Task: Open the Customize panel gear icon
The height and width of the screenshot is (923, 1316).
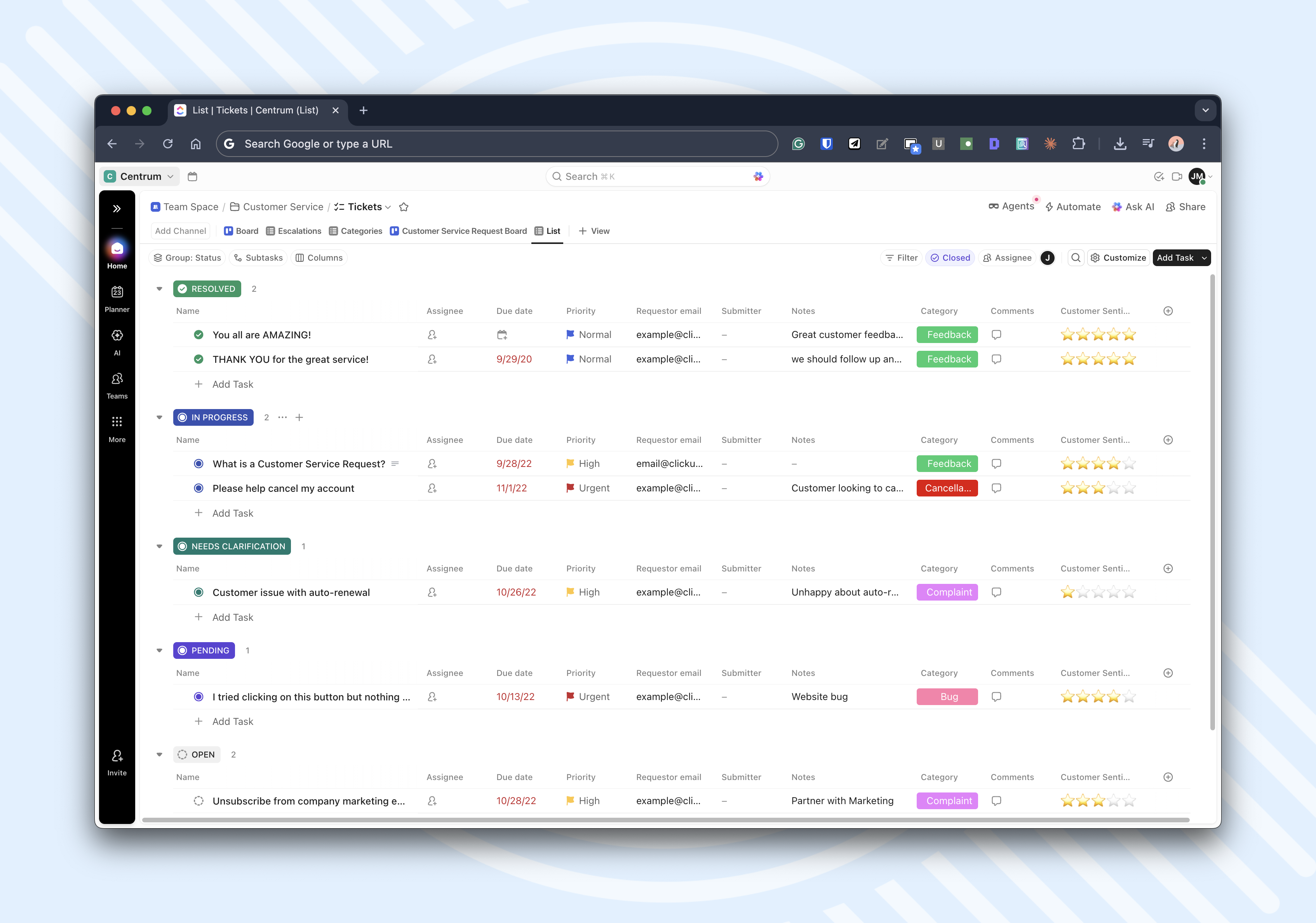Action: 1095,258
